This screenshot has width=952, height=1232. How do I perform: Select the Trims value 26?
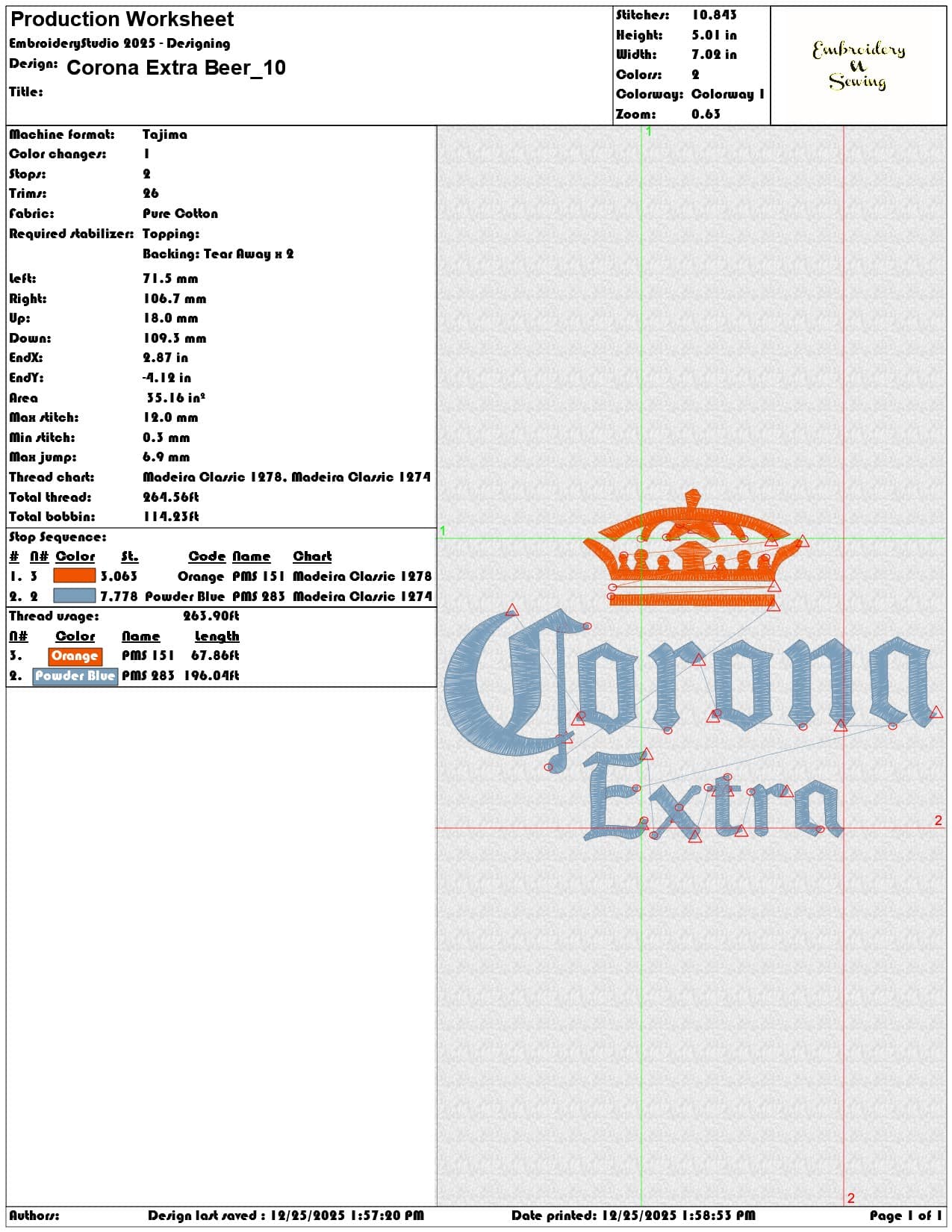151,193
